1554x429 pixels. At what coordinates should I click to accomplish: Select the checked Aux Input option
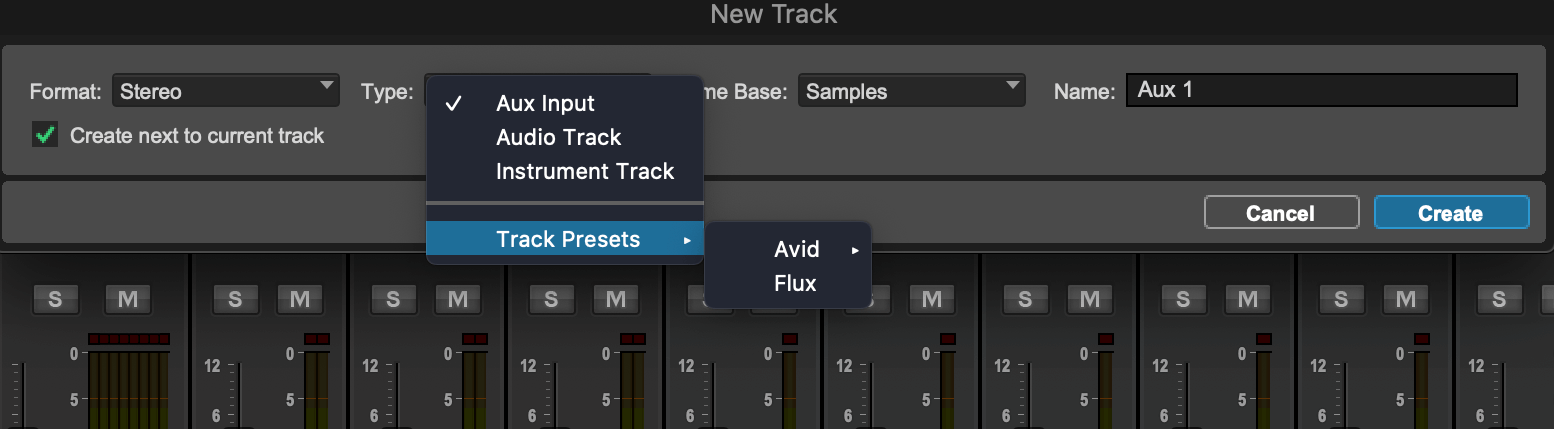click(x=545, y=104)
